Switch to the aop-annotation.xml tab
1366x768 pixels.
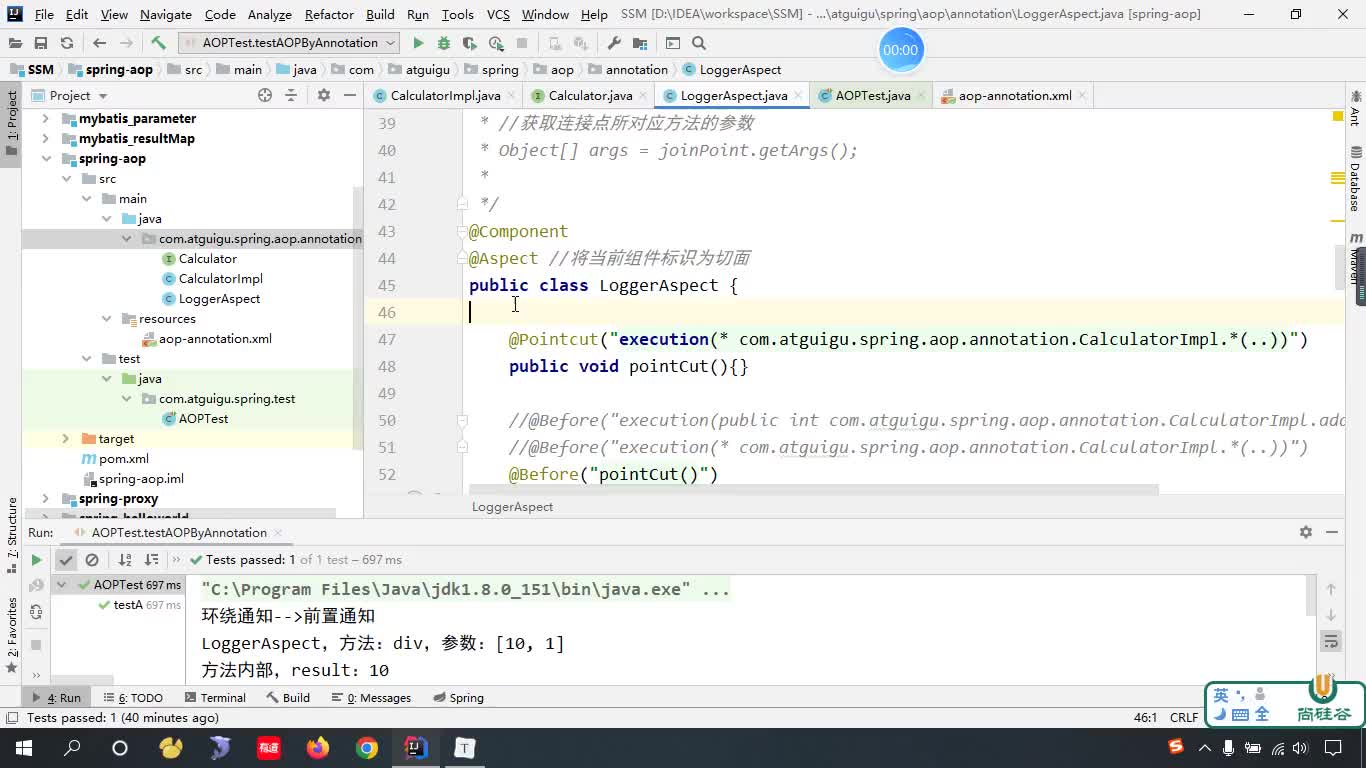[x=1014, y=96]
